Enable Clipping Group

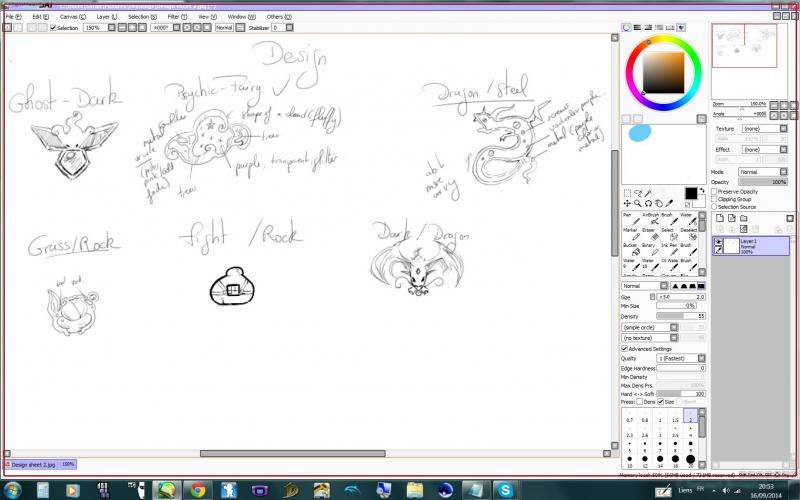(x=714, y=199)
